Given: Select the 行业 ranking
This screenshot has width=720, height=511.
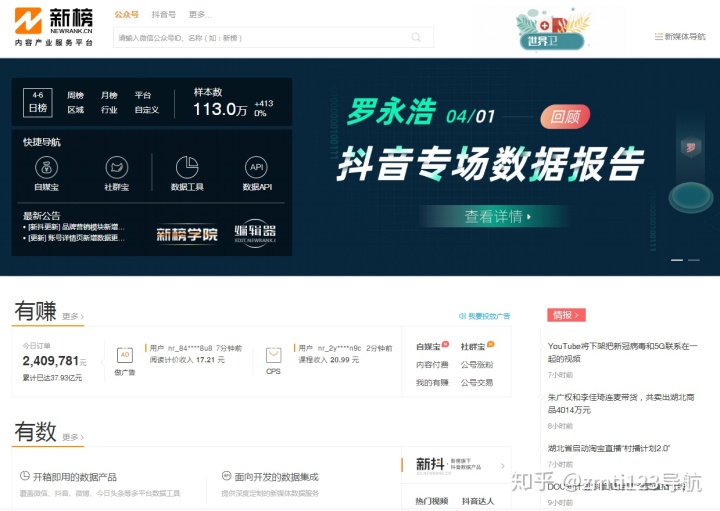Looking at the screenshot, I should (109, 110).
